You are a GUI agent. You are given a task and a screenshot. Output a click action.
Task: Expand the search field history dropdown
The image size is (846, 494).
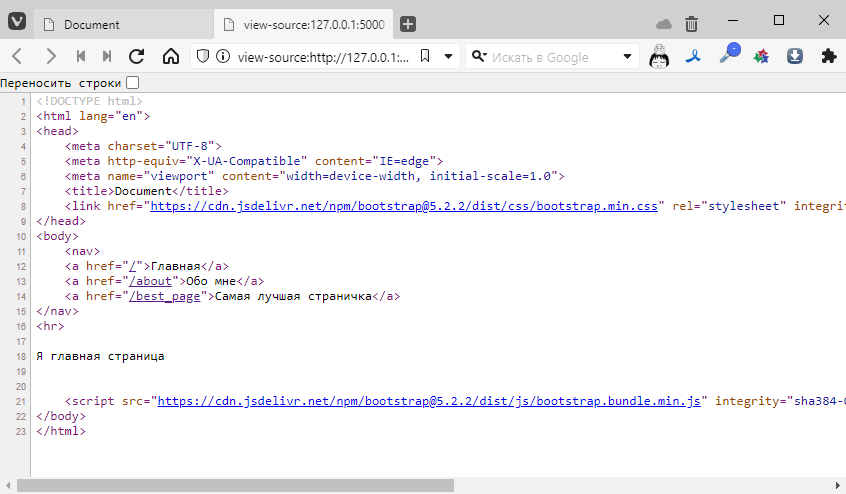(x=627, y=56)
